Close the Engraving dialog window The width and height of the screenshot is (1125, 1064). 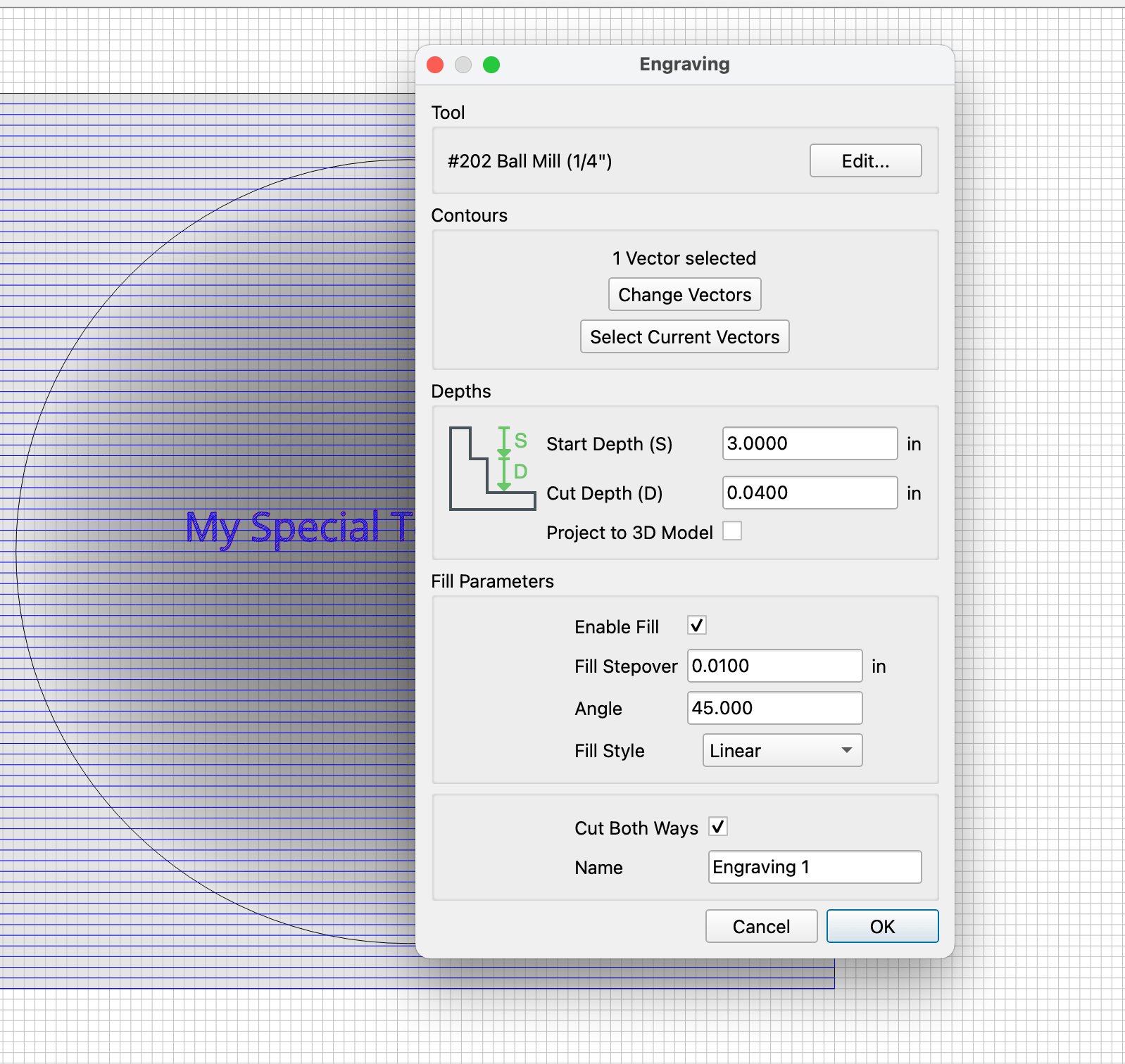coord(435,65)
